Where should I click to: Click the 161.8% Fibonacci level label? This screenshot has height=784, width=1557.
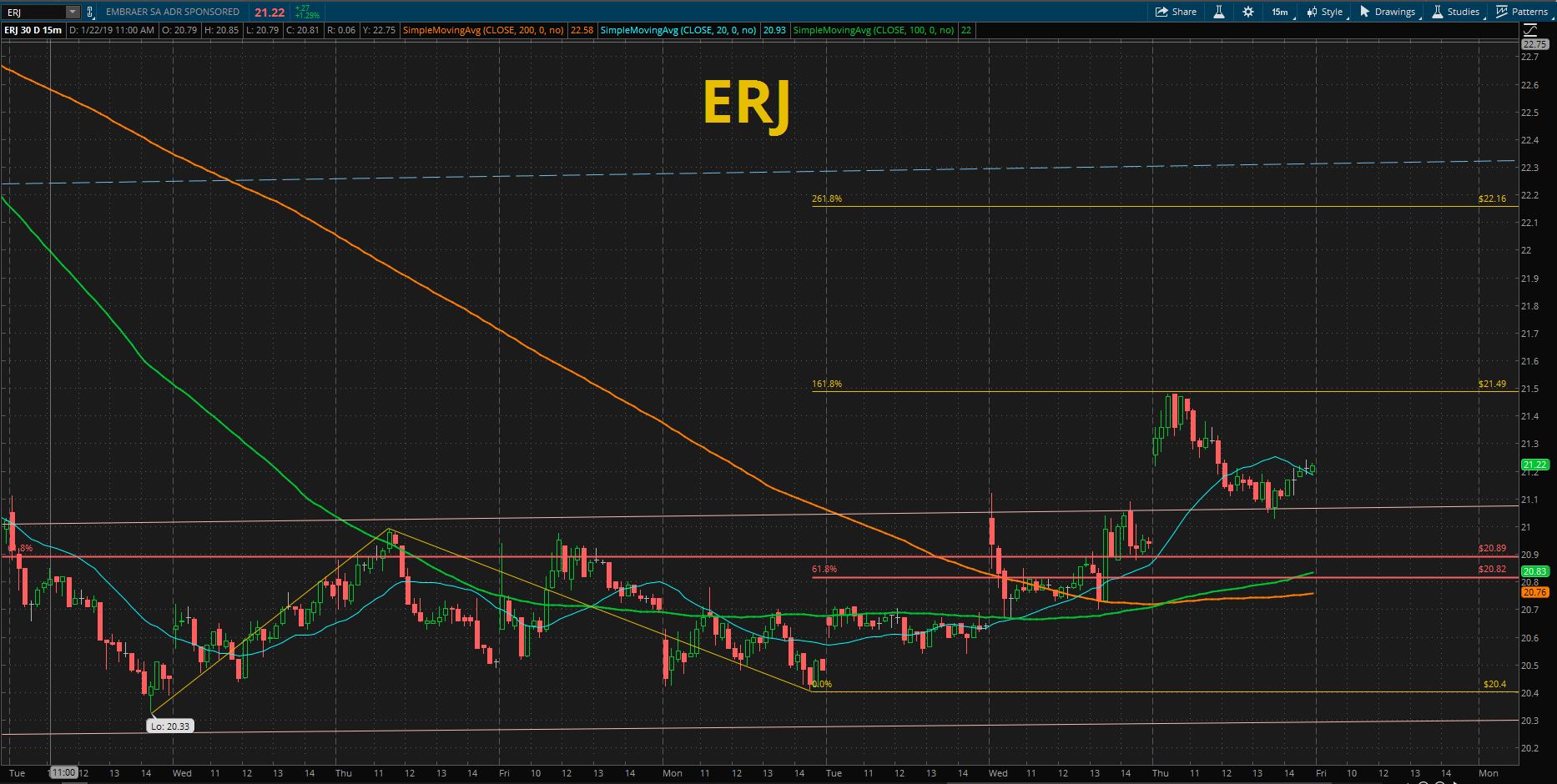[827, 384]
